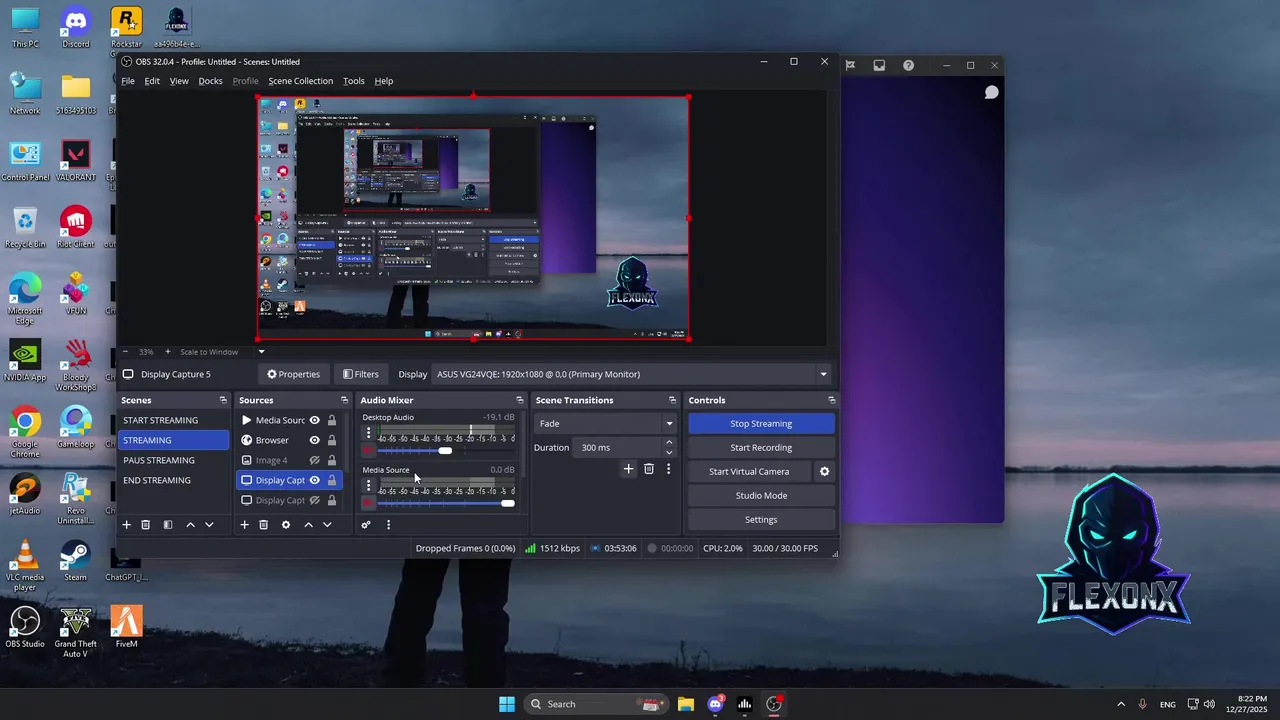Undock the Controls panel
The image size is (1280, 720).
[831, 400]
